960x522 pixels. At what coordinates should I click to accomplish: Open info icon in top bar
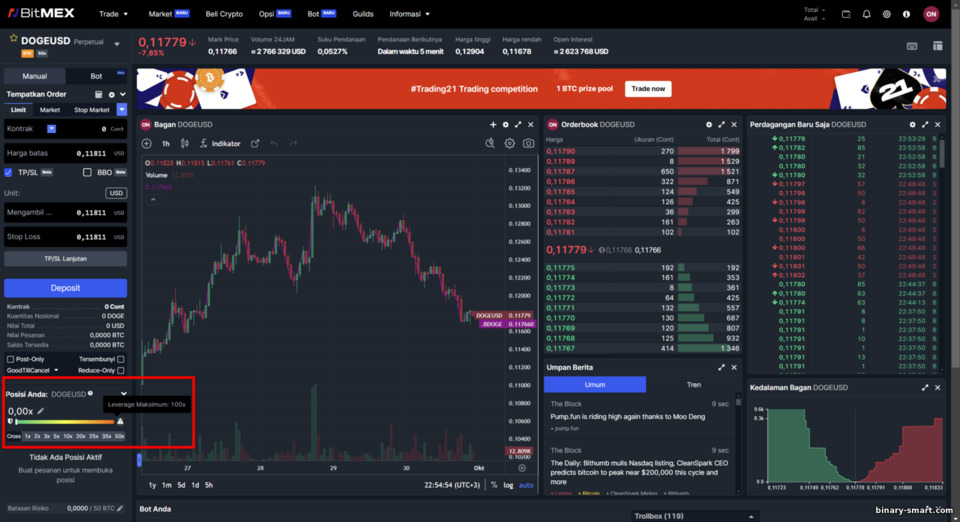click(906, 14)
